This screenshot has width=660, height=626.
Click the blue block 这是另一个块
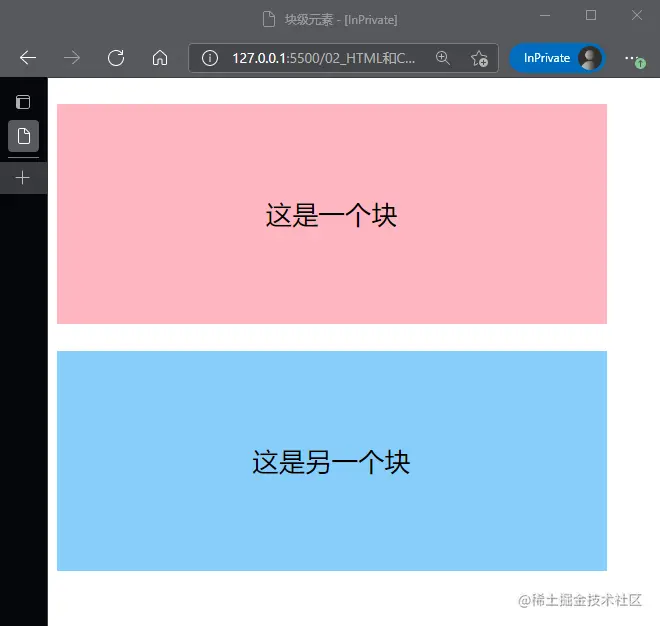(332, 461)
